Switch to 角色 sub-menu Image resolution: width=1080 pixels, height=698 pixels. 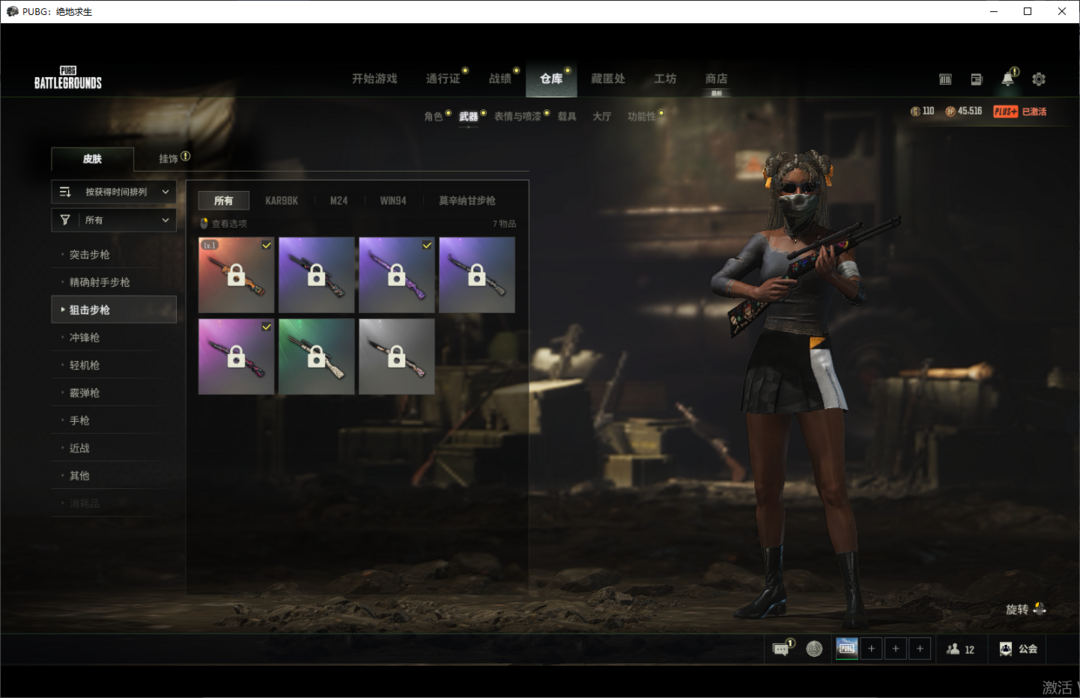433,116
